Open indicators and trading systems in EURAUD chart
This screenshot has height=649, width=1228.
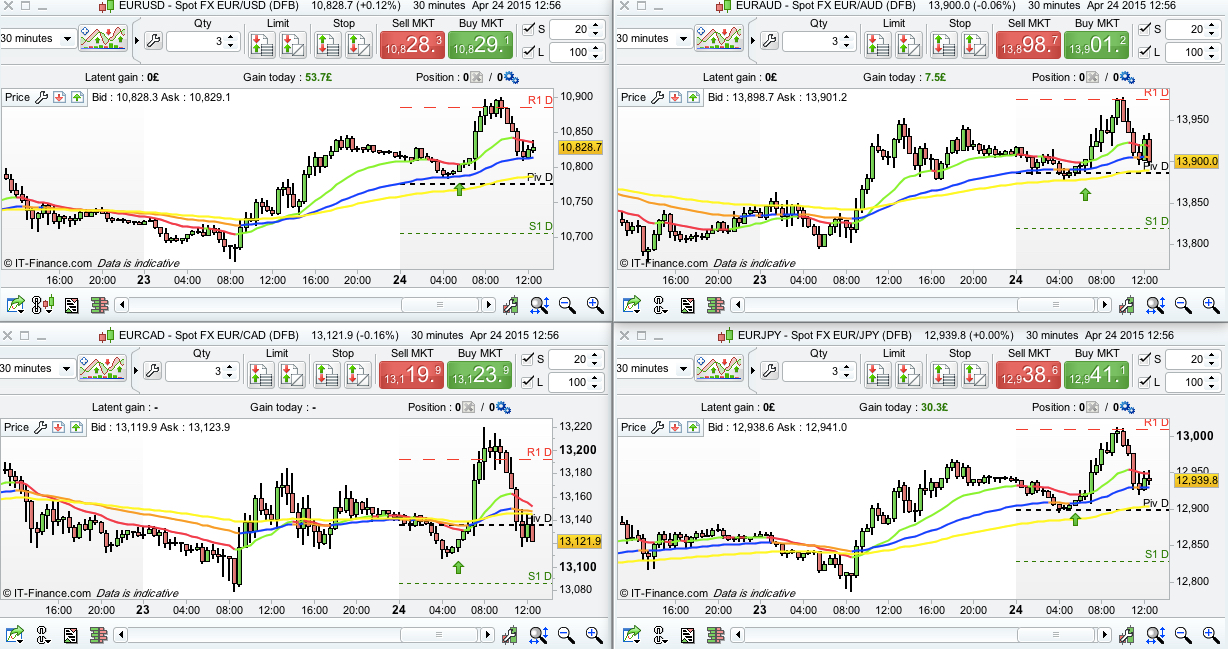[720, 40]
